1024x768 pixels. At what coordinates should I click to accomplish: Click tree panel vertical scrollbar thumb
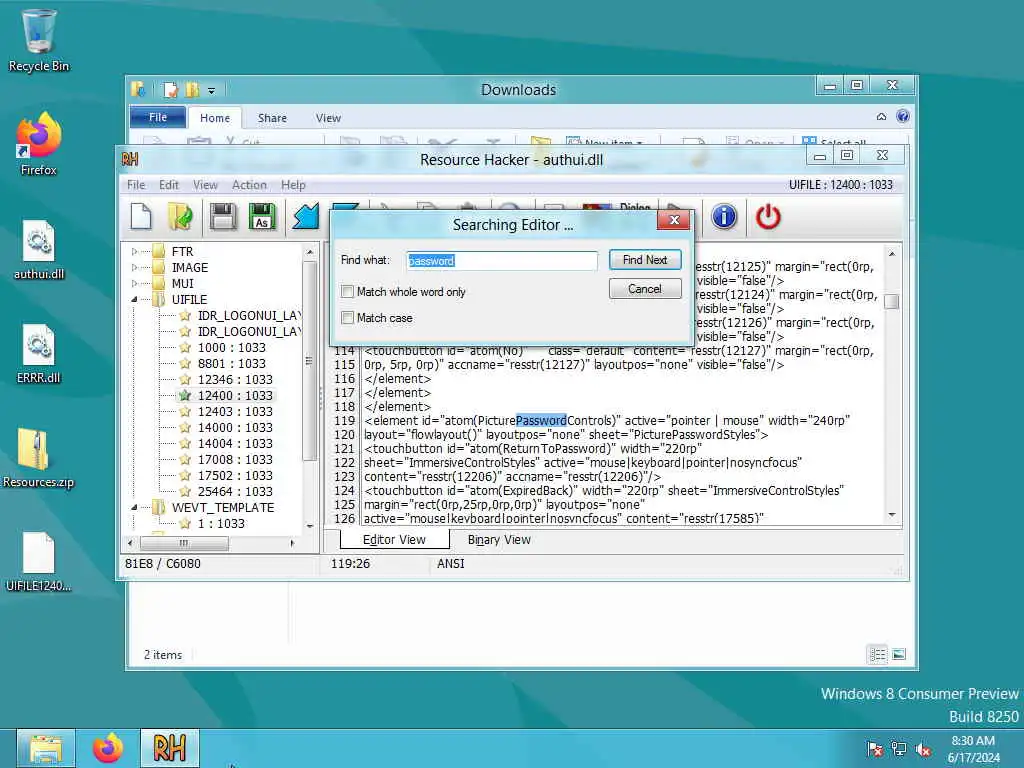click(x=309, y=361)
